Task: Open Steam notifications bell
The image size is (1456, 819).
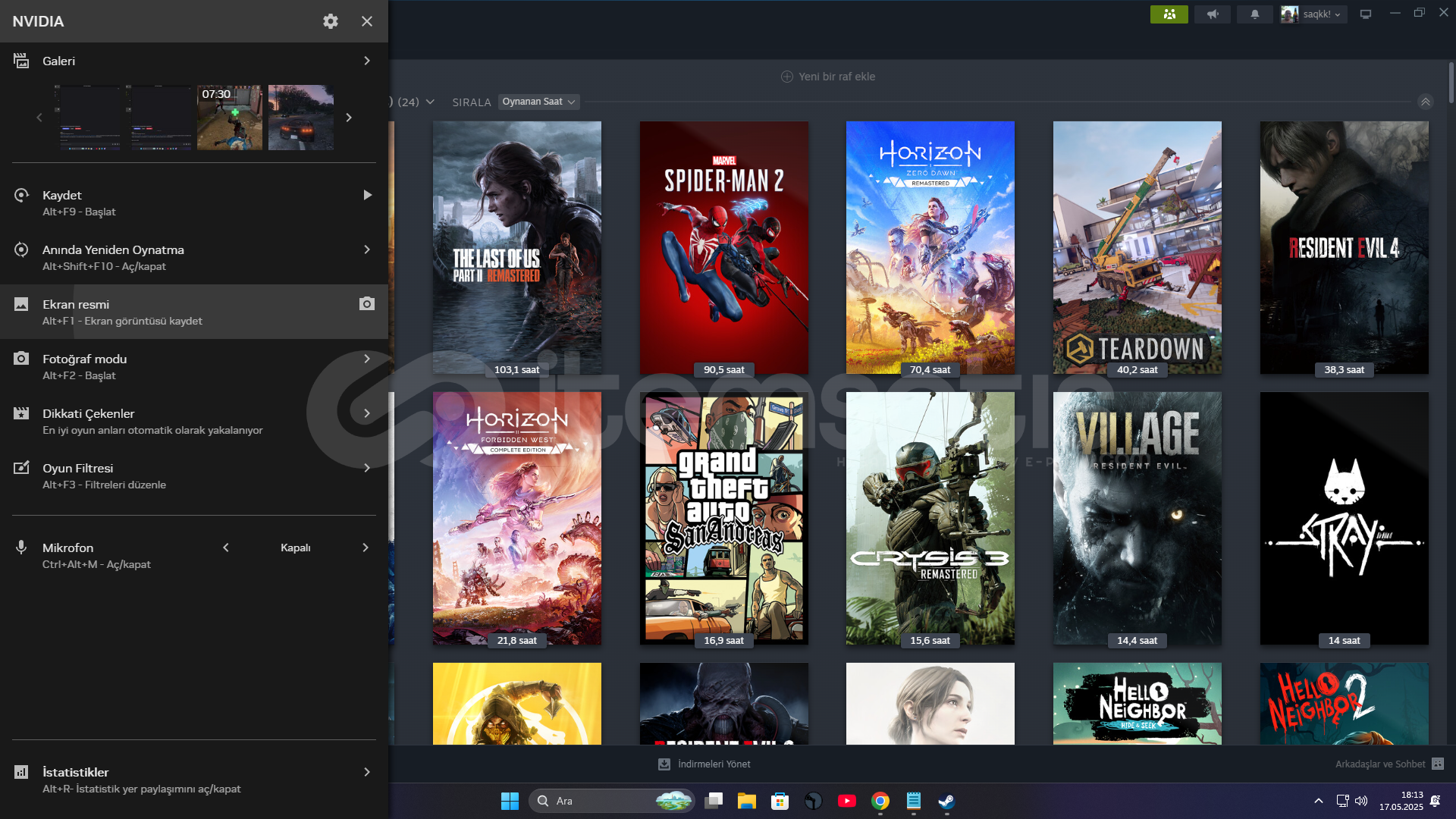Action: (x=1255, y=14)
